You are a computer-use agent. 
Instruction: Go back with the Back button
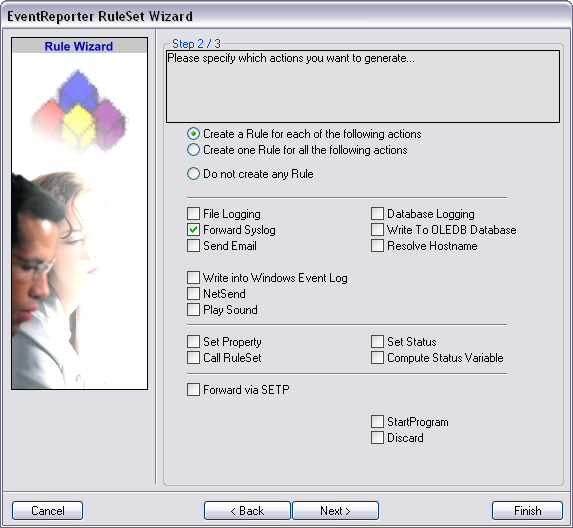tap(247, 510)
